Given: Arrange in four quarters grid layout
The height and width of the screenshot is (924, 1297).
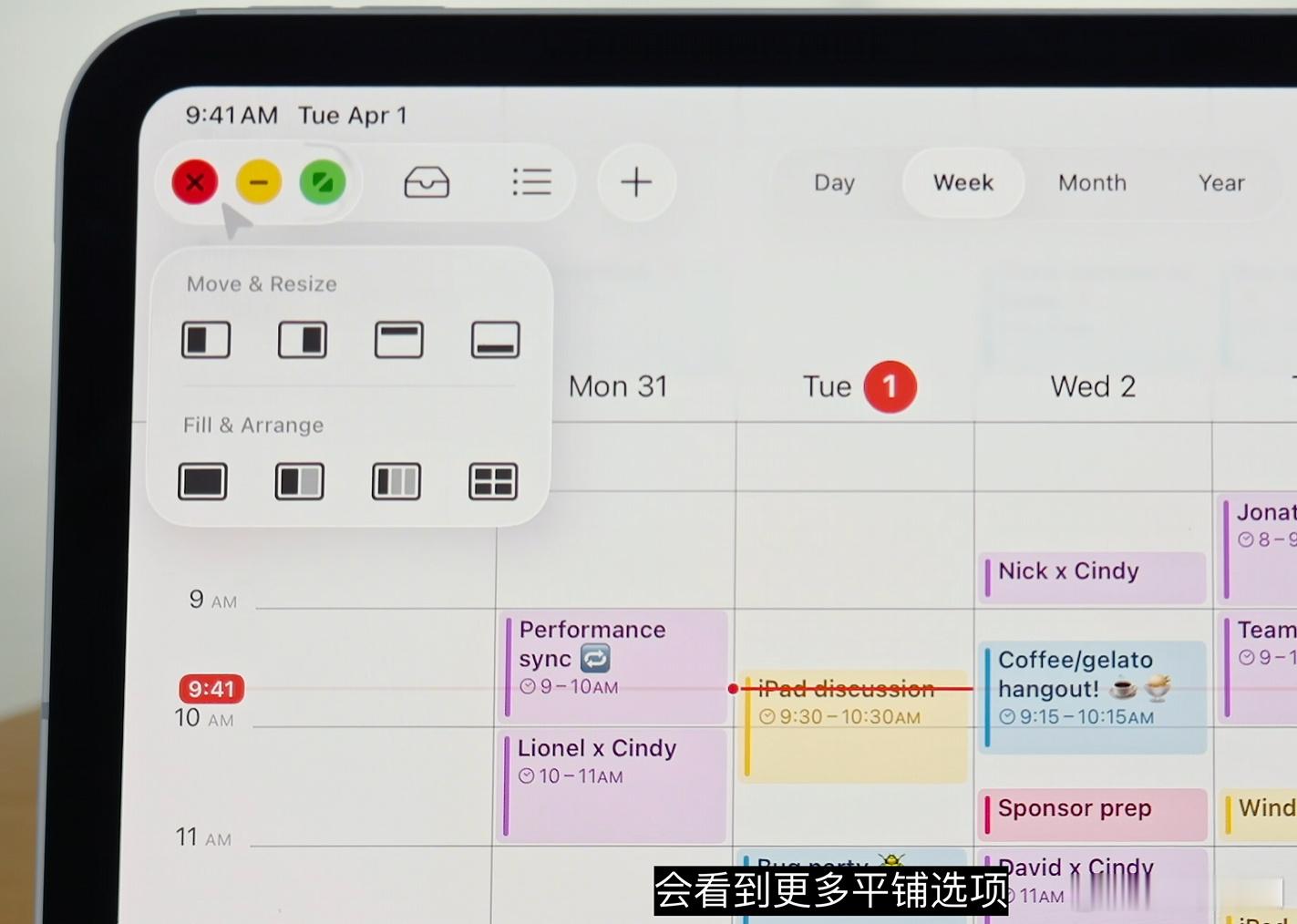Looking at the screenshot, I should tap(493, 481).
